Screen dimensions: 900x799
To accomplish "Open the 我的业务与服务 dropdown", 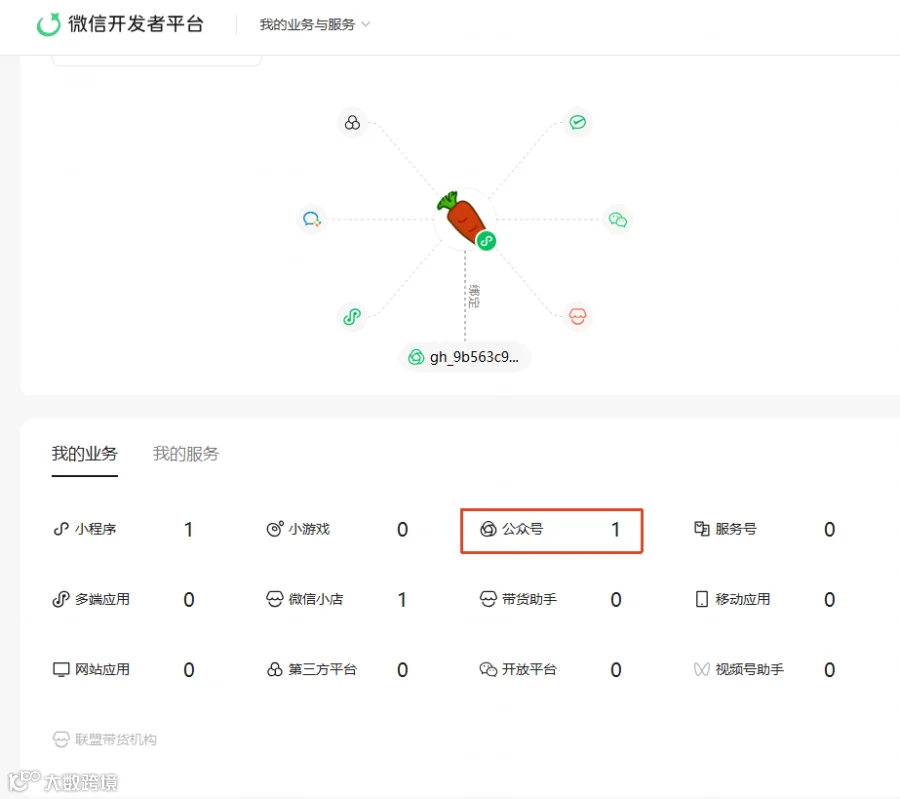I will [x=315, y=25].
